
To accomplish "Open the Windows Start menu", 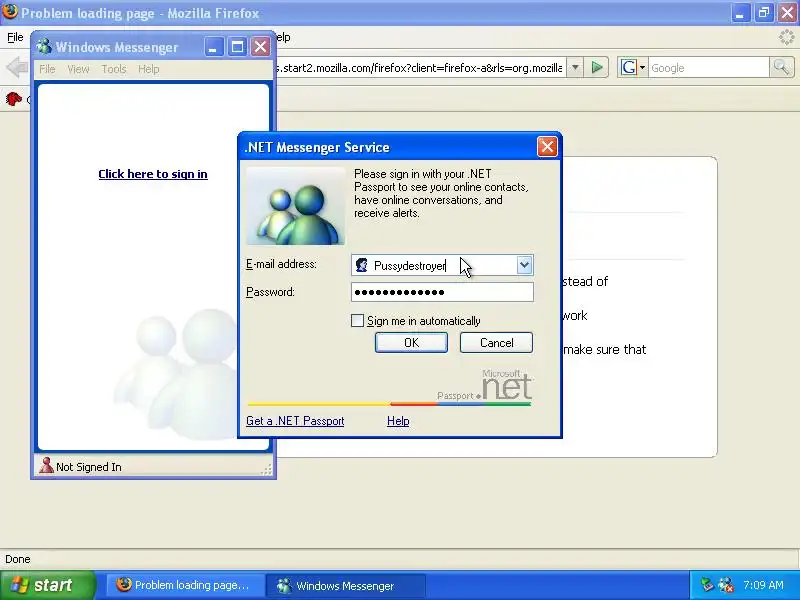I will pos(48,585).
